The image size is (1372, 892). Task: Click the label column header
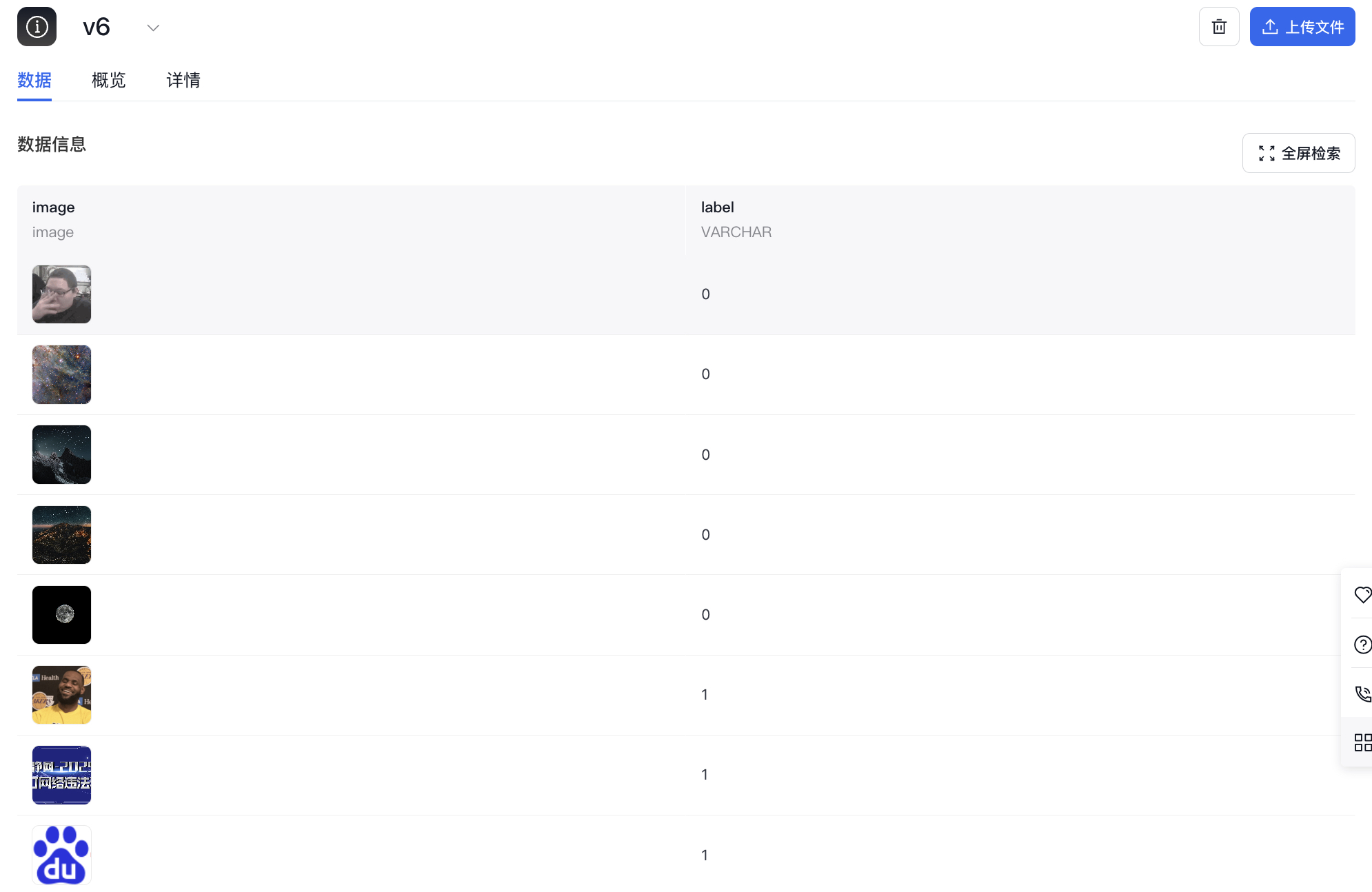pyautogui.click(x=717, y=207)
